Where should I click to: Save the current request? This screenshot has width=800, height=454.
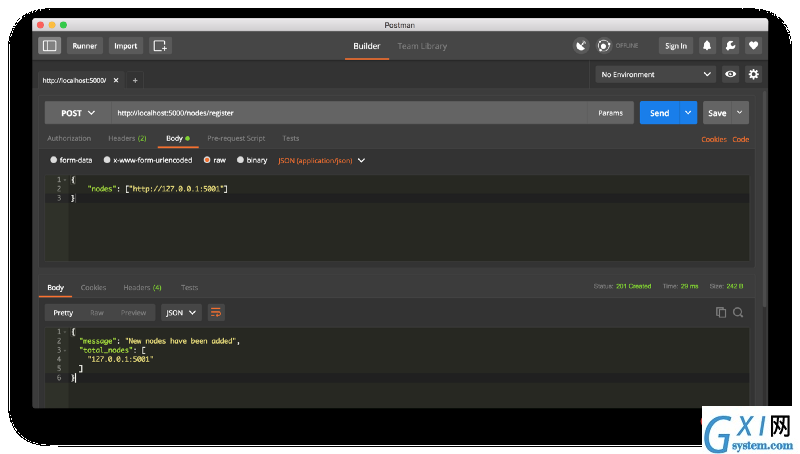pyautogui.click(x=717, y=113)
